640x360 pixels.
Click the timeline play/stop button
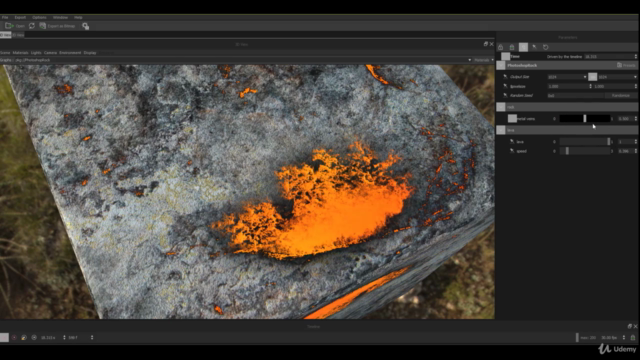click(x=4, y=338)
